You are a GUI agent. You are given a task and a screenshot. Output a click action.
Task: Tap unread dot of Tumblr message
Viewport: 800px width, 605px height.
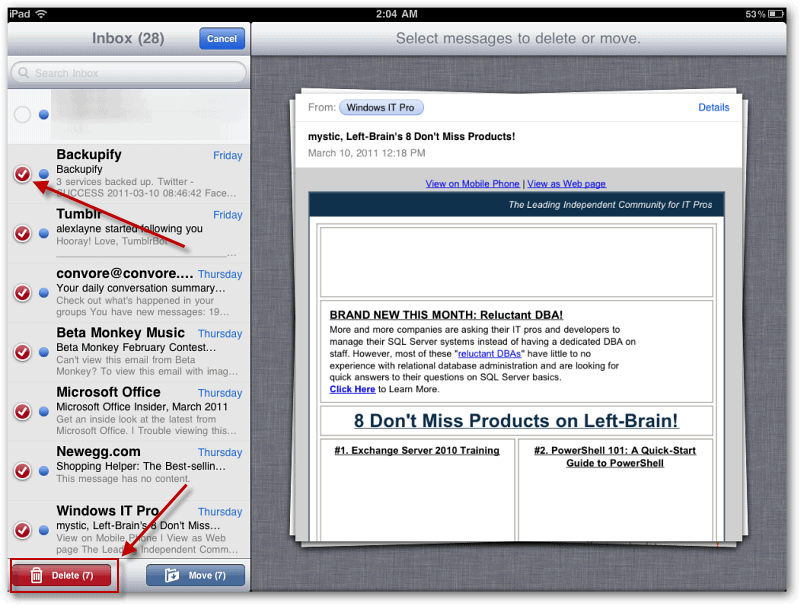click(x=44, y=233)
